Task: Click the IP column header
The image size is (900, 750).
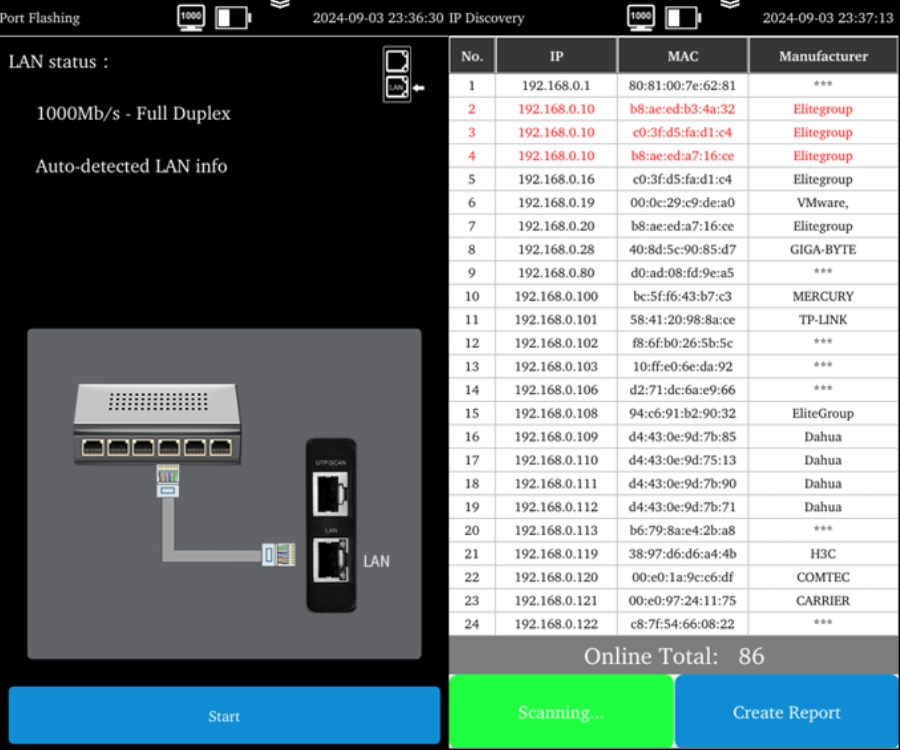Action: coord(556,56)
